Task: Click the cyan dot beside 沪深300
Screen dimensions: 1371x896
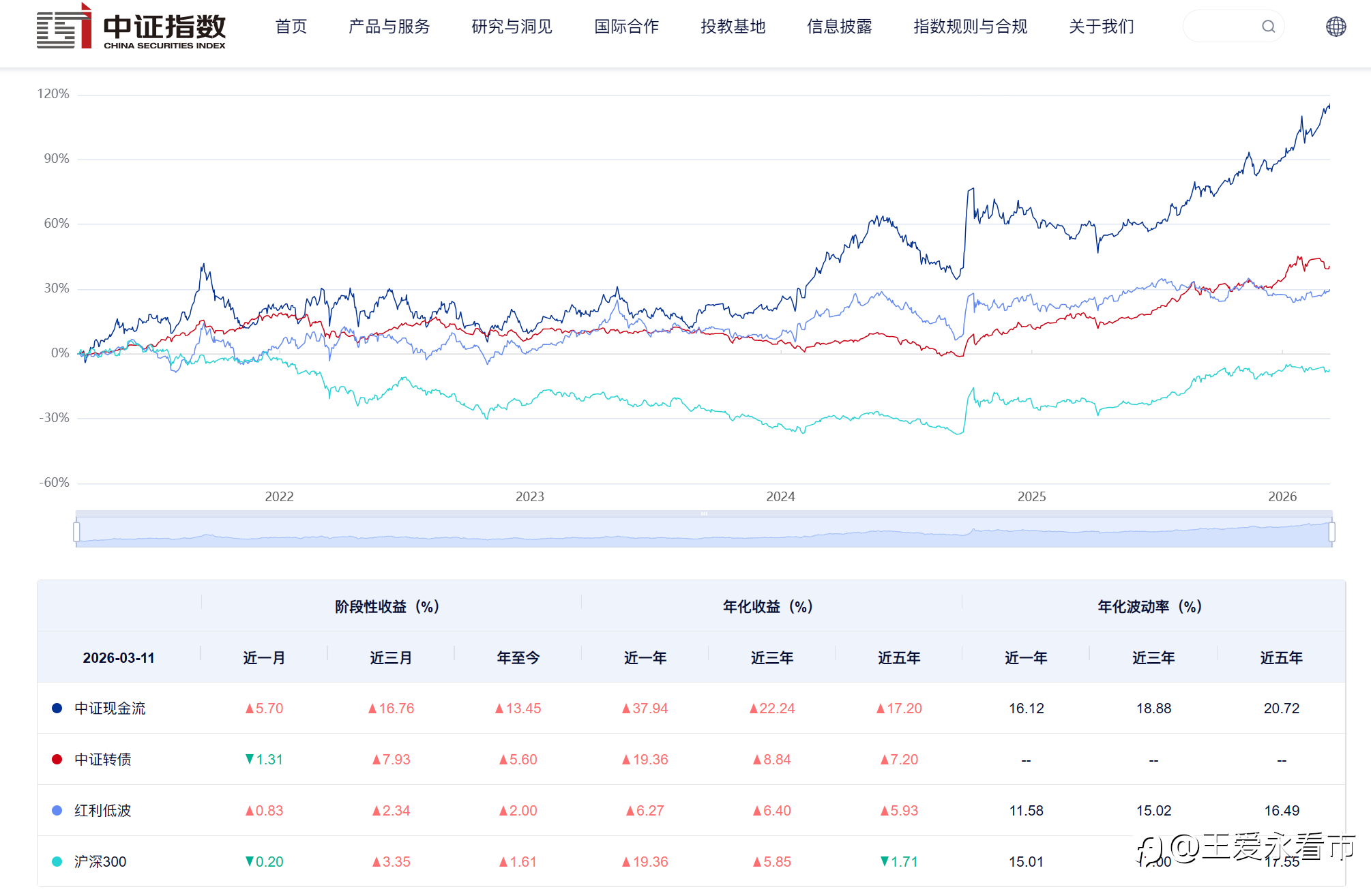Action: 57,862
